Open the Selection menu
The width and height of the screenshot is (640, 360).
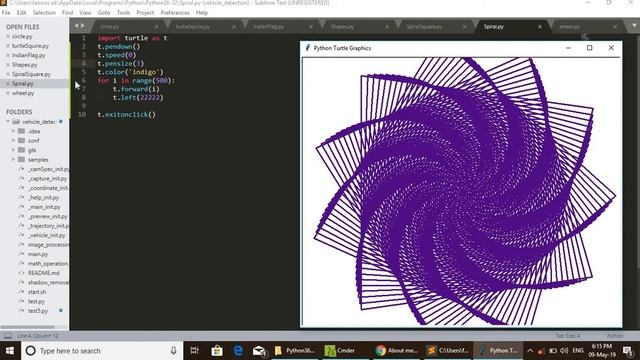pyautogui.click(x=44, y=13)
